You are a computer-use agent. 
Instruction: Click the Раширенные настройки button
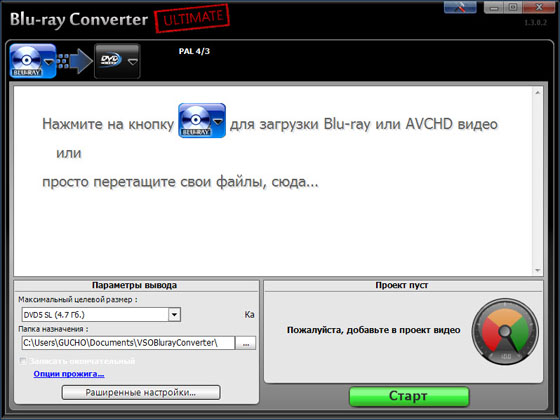tap(141, 392)
